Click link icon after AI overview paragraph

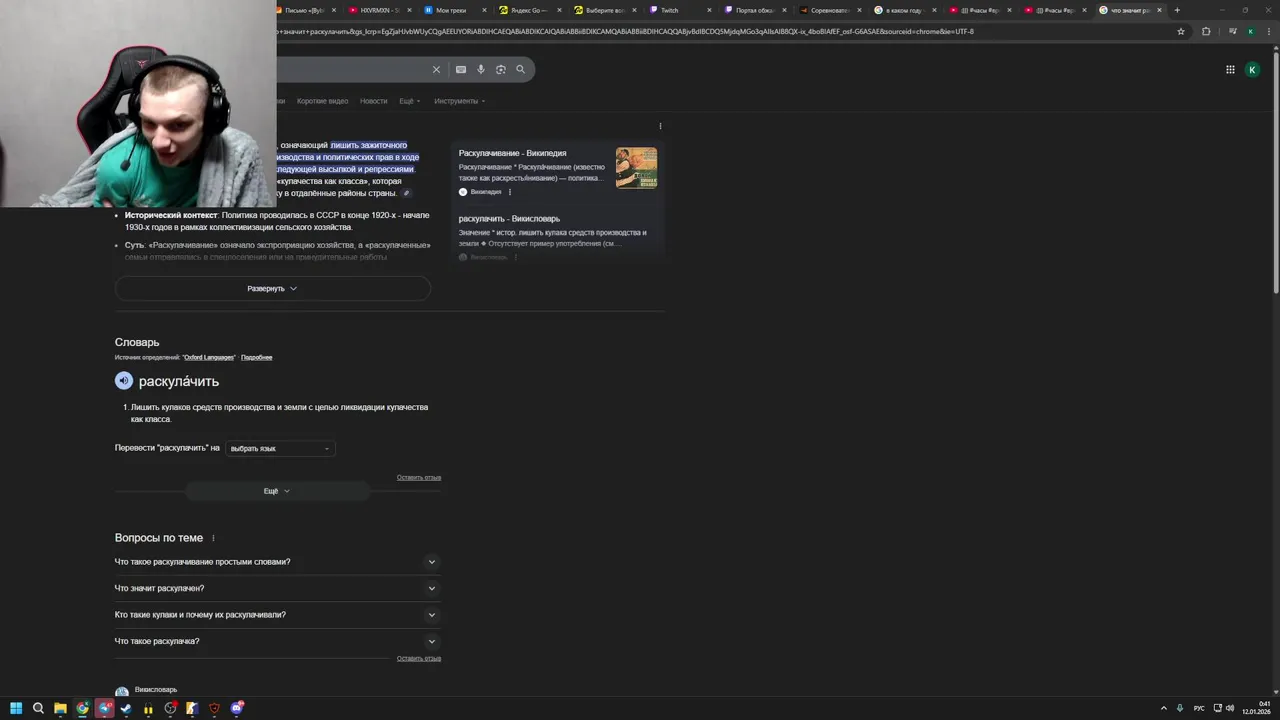[407, 194]
